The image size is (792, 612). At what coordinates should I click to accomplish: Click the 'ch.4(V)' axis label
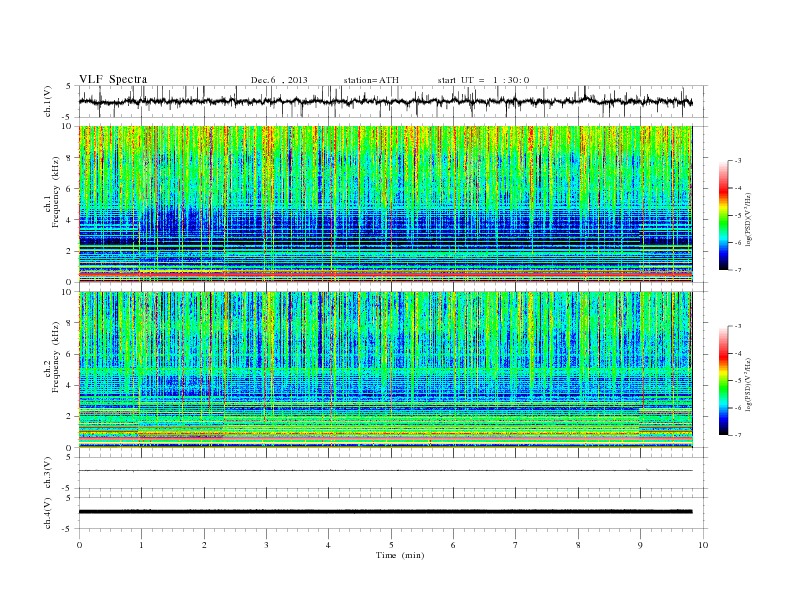(48, 513)
